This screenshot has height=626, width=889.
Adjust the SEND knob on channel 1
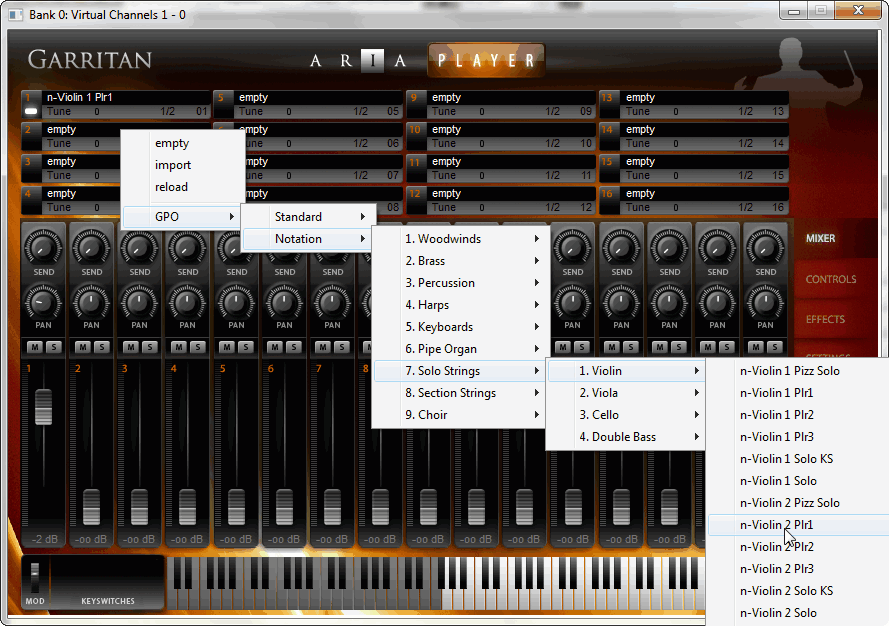[43, 247]
